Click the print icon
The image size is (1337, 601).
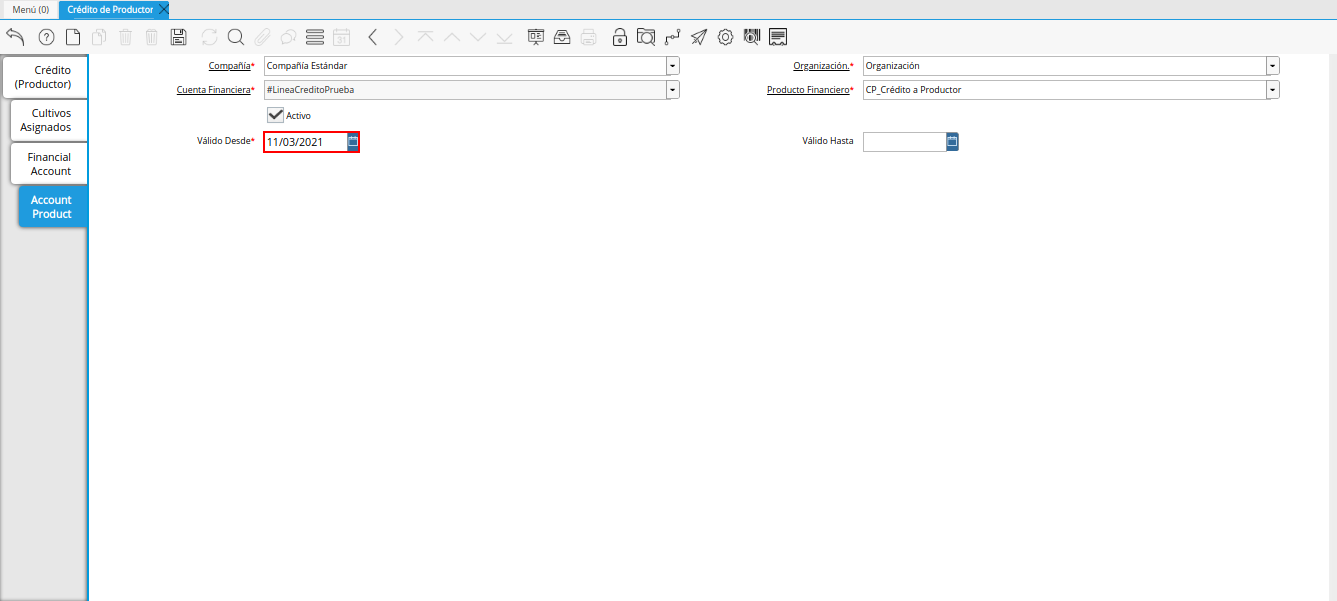tap(589, 37)
